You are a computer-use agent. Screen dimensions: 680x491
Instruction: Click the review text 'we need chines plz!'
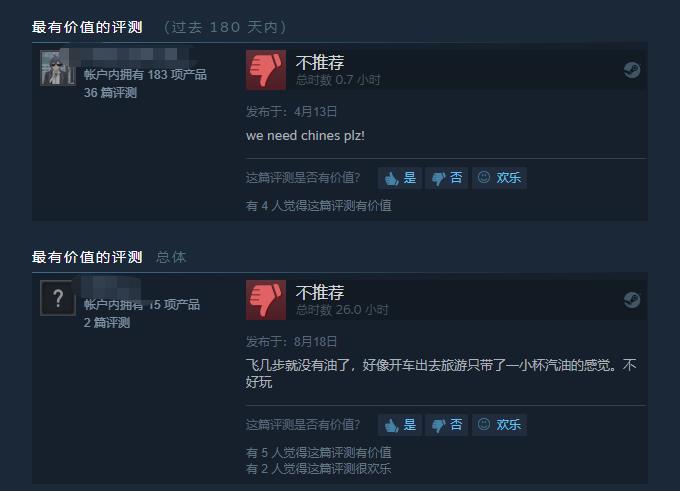pyautogui.click(x=305, y=136)
